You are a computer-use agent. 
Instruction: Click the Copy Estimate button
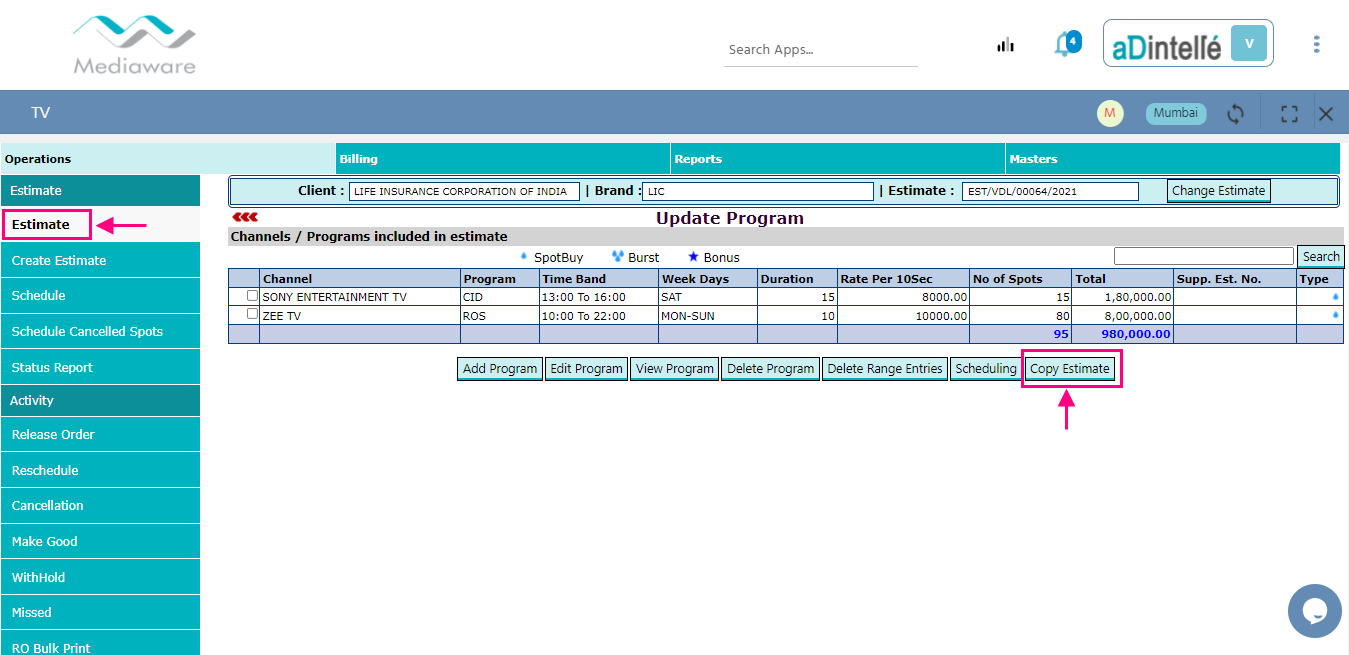pos(1070,369)
